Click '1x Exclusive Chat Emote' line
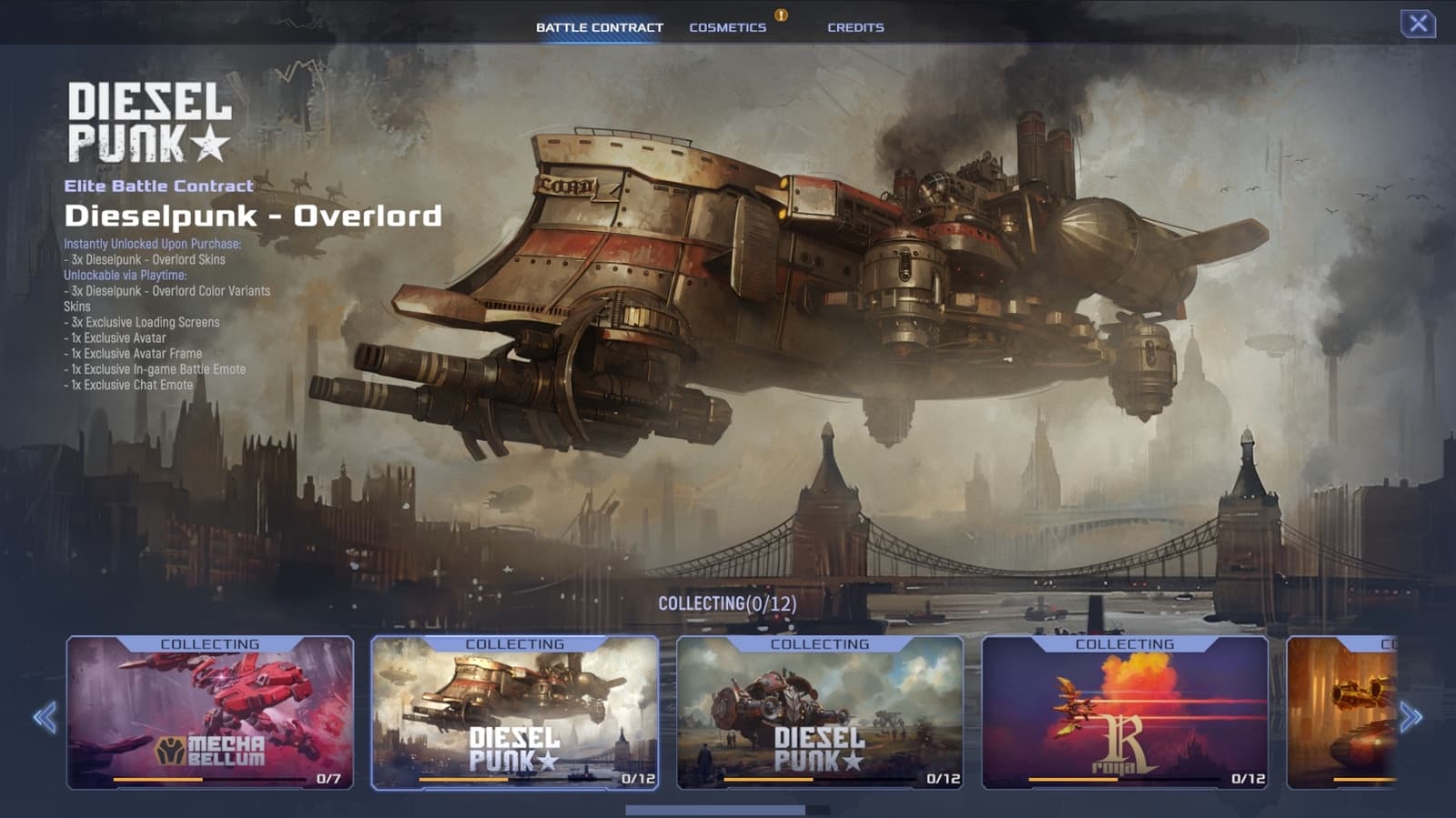The image size is (1456, 818). (x=128, y=385)
